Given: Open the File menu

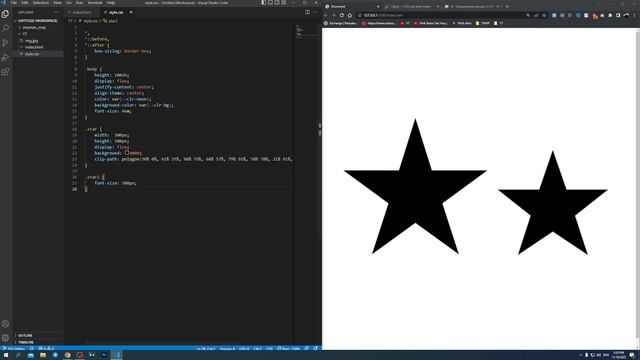Looking at the screenshot, I should coord(14,2).
